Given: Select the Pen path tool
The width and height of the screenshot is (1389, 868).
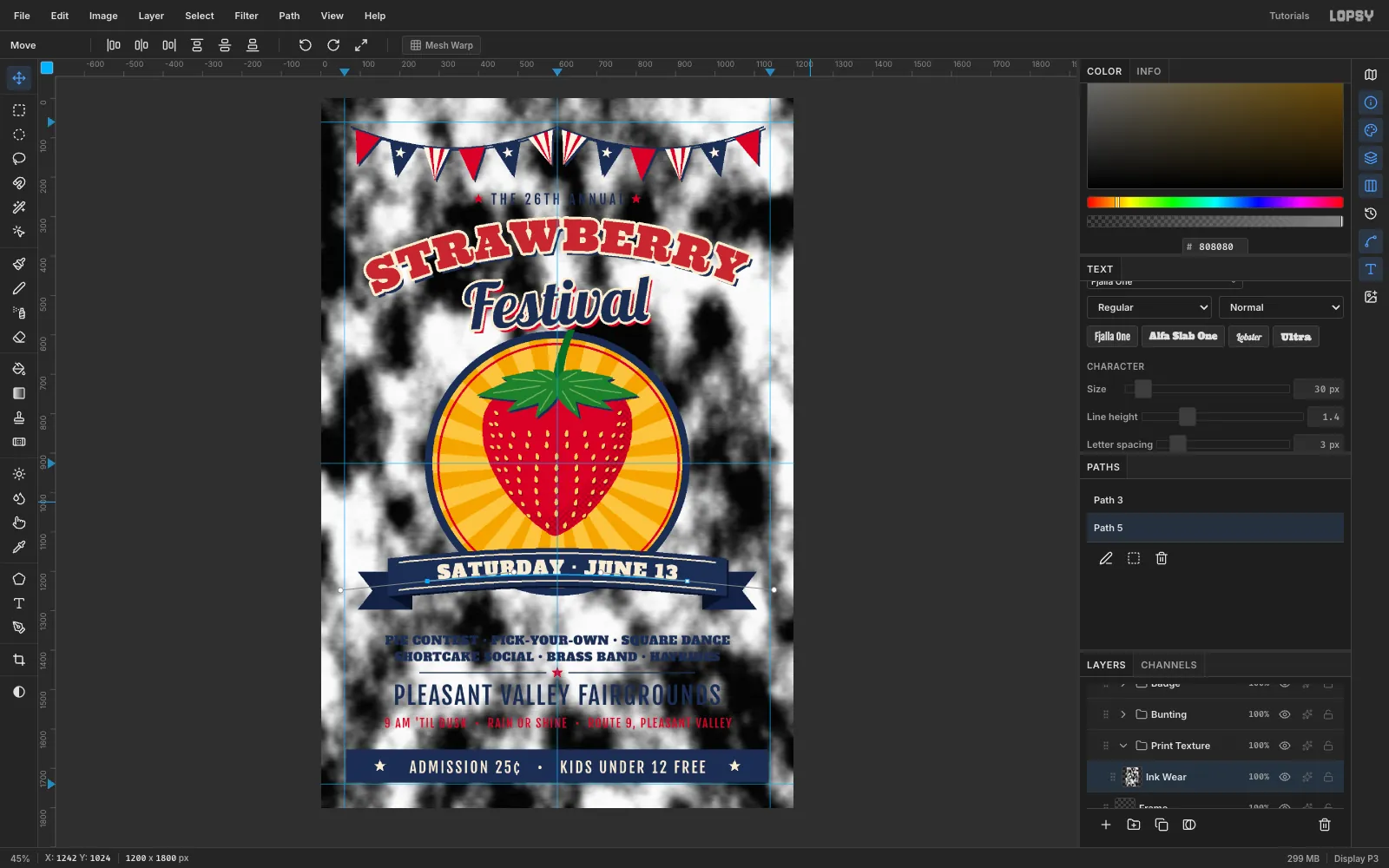Looking at the screenshot, I should point(19,628).
